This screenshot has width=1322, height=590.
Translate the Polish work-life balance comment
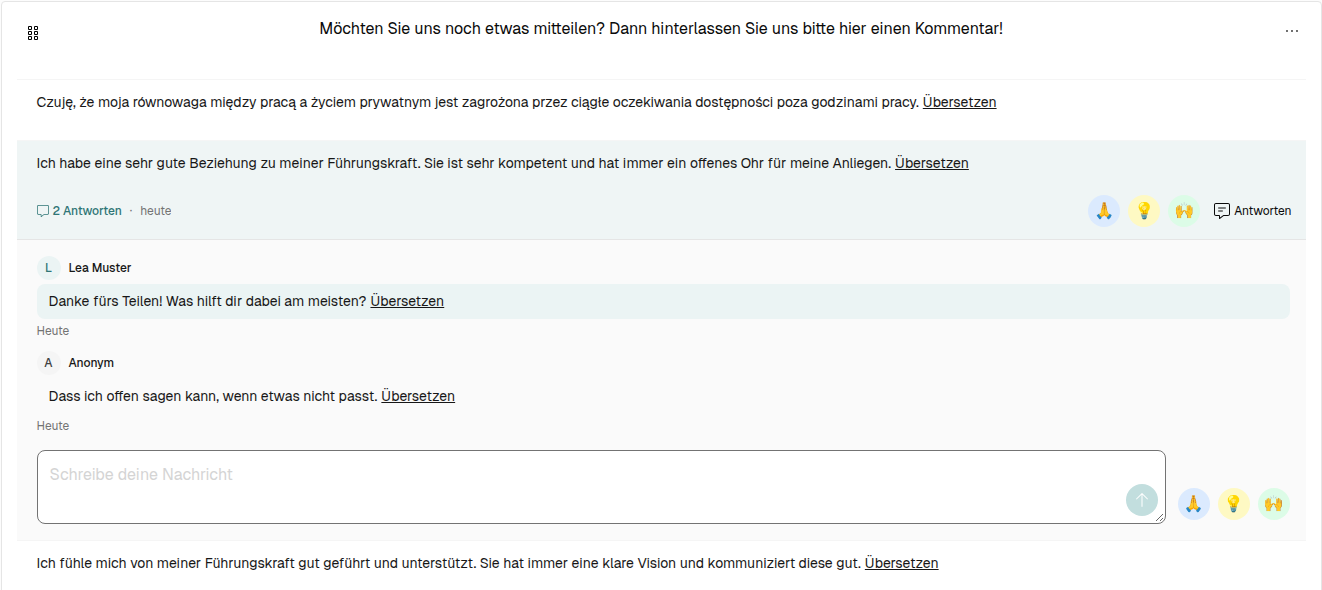[959, 102]
